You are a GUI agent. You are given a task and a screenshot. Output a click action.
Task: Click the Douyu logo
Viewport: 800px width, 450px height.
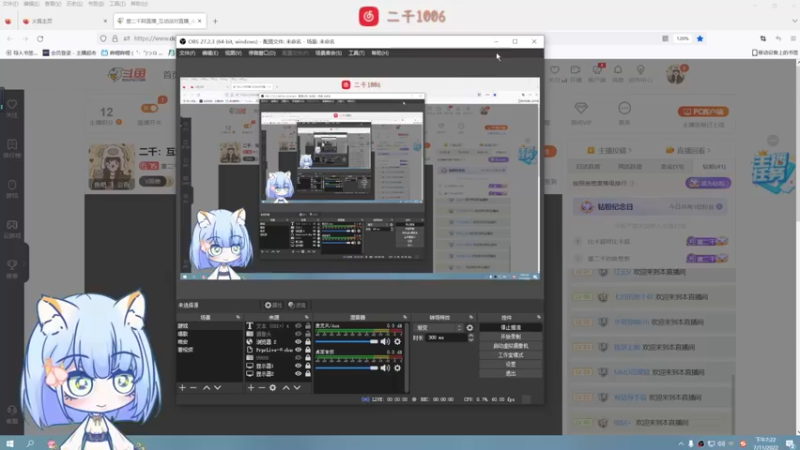pyautogui.click(x=128, y=75)
